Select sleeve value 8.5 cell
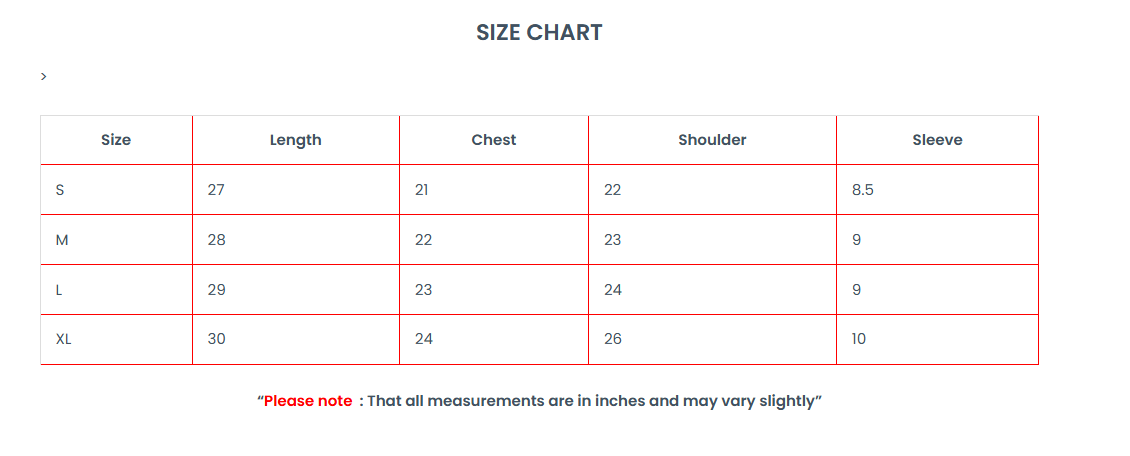1130x456 pixels. pyautogui.click(x=863, y=190)
